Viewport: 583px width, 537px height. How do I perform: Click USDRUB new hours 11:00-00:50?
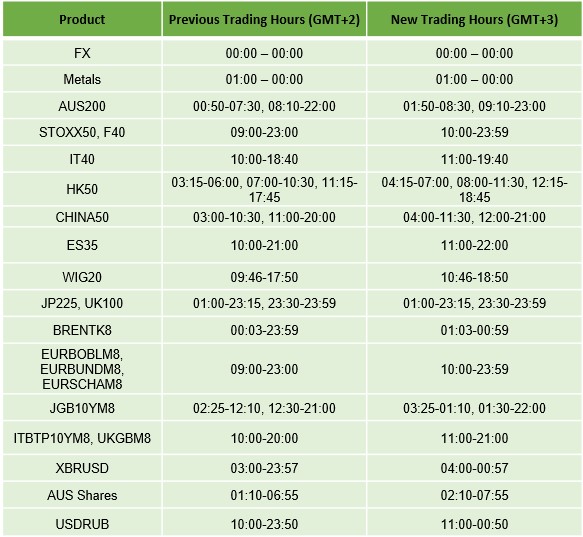tap(474, 524)
